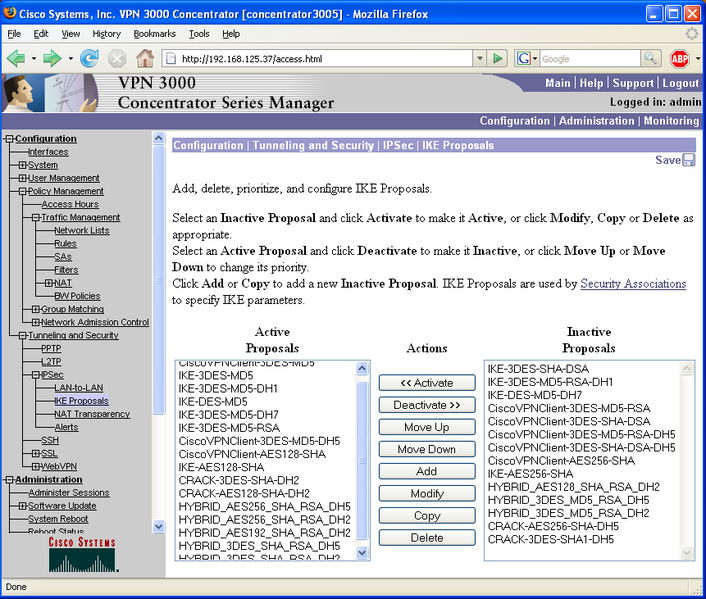Click the address bar URL field
Viewport: 706px width, 599px height.
(x=317, y=59)
